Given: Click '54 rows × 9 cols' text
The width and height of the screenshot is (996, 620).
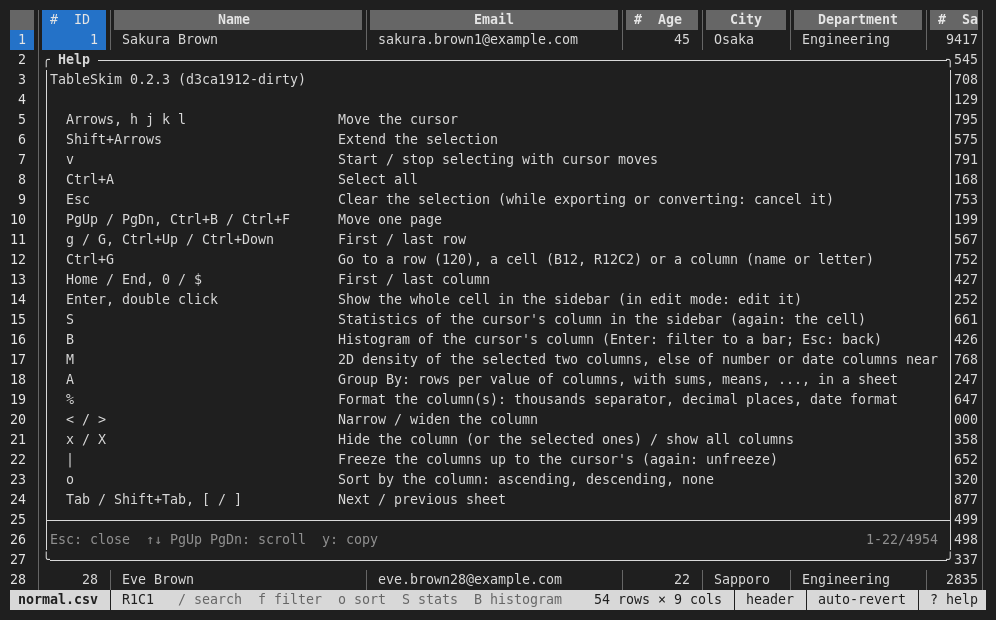Looking at the screenshot, I should coord(657,599).
